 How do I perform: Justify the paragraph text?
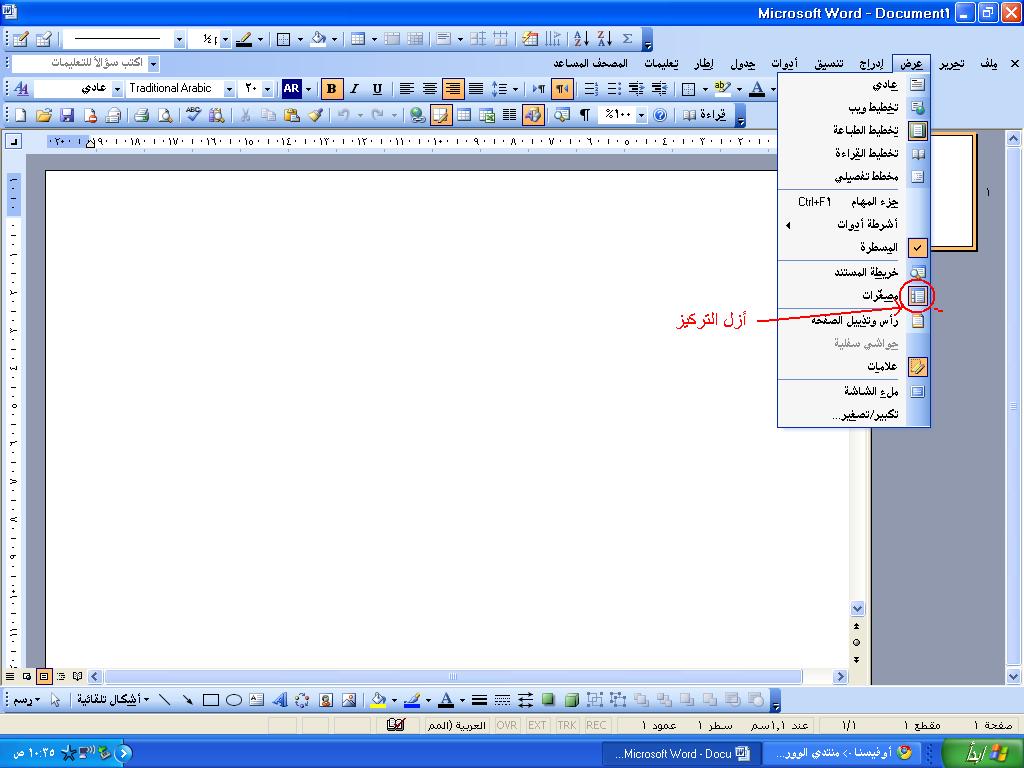[x=476, y=89]
